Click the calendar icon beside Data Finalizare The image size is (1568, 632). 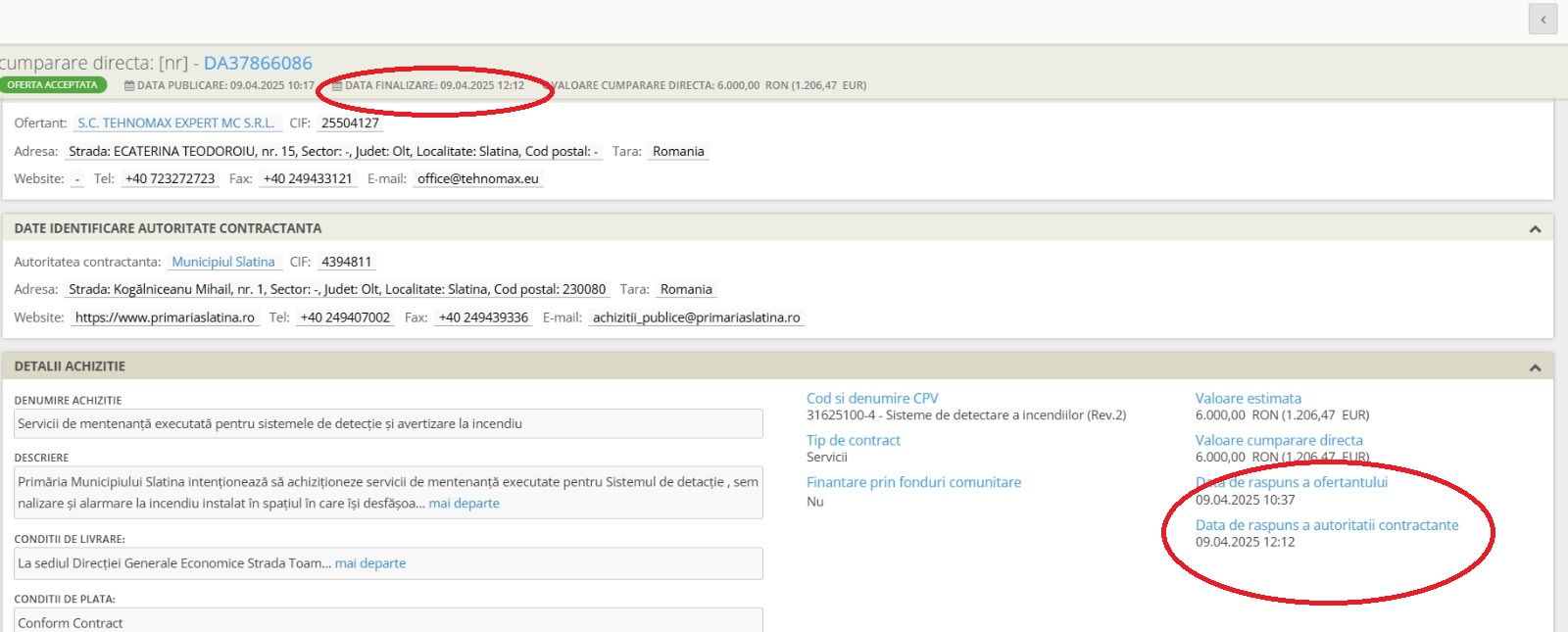pos(337,86)
